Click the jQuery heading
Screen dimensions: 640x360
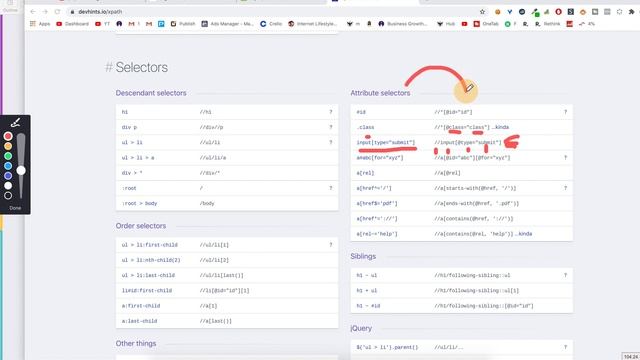tap(361, 328)
